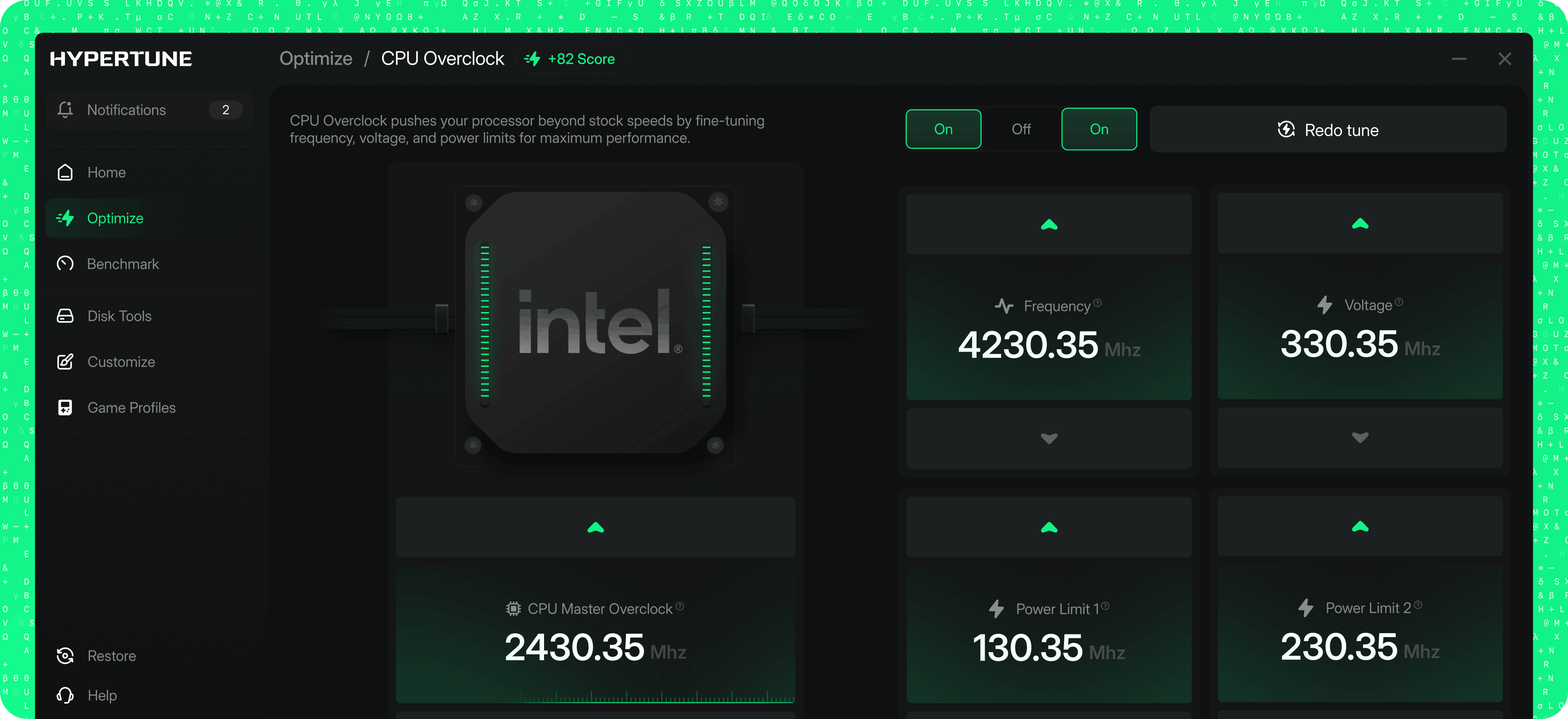
Task: Click the Redo tune refresh icon
Action: (1286, 129)
